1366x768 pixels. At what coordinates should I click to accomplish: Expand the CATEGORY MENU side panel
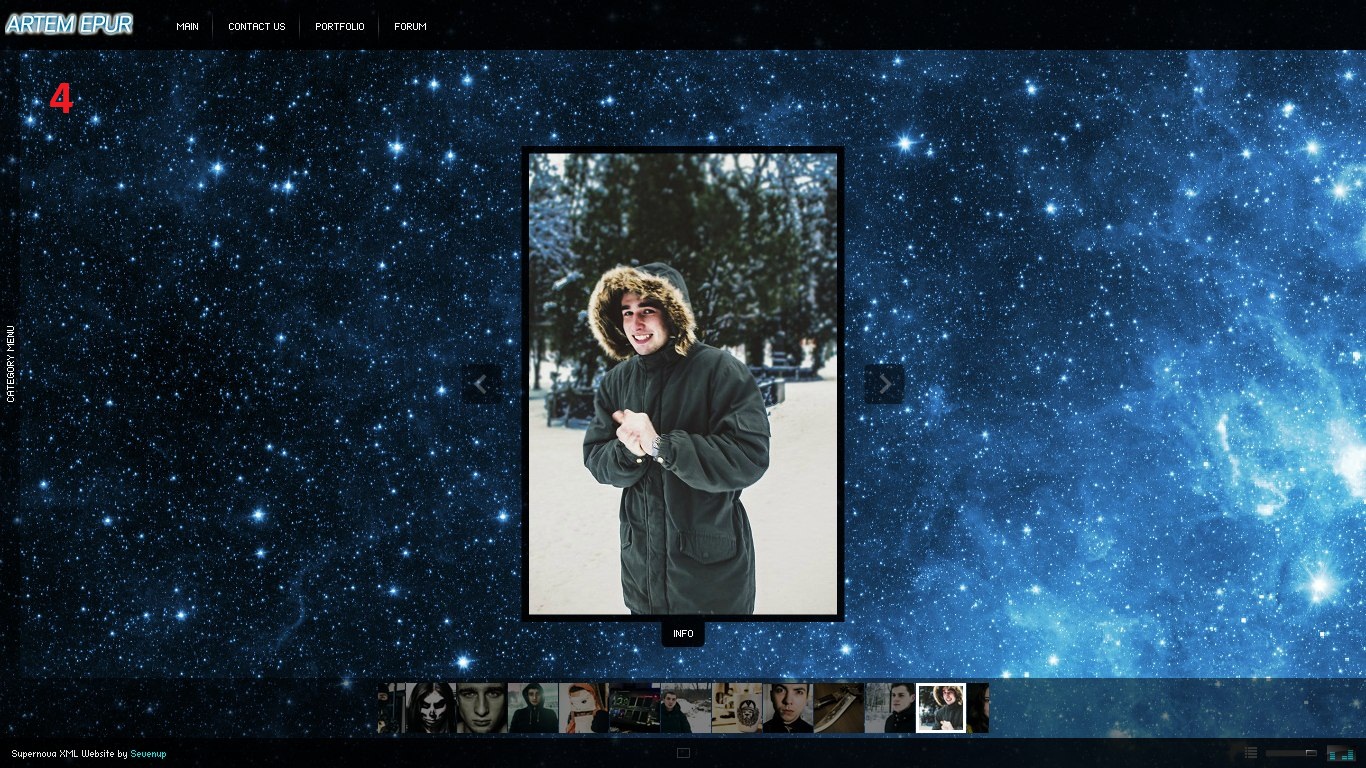pyautogui.click(x=10, y=364)
